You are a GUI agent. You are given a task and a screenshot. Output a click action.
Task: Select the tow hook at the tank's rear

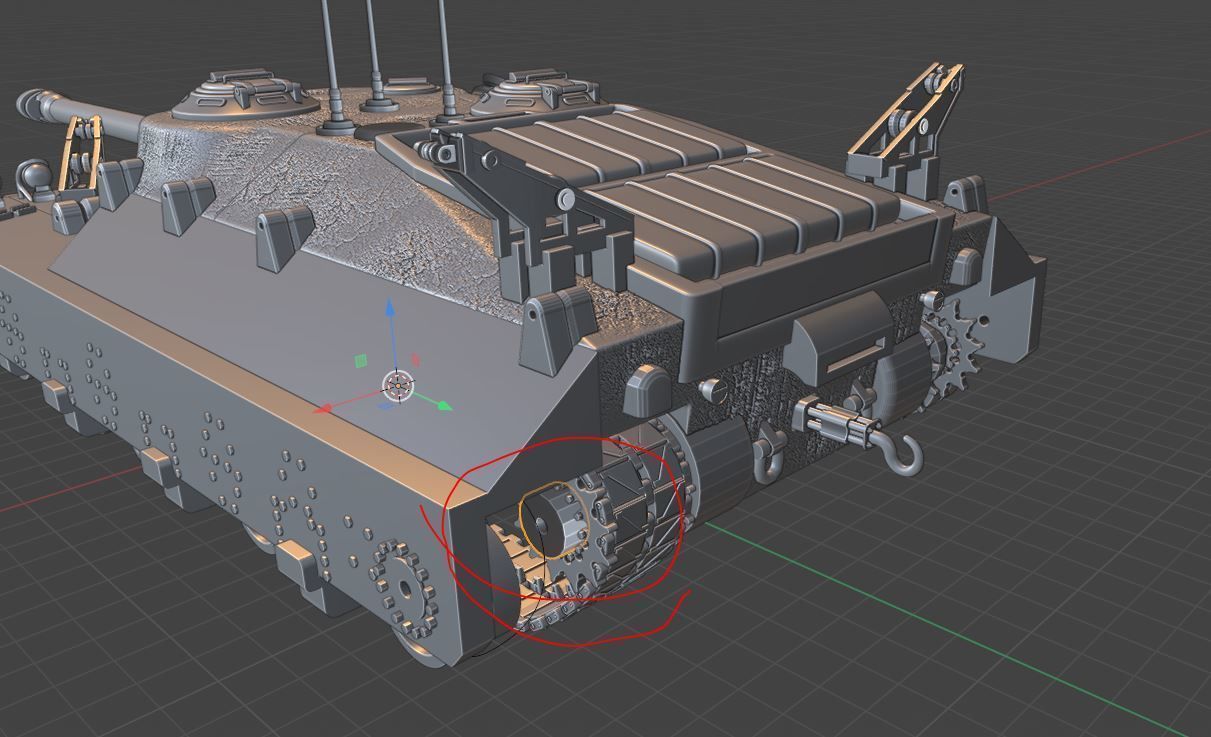pos(905,453)
